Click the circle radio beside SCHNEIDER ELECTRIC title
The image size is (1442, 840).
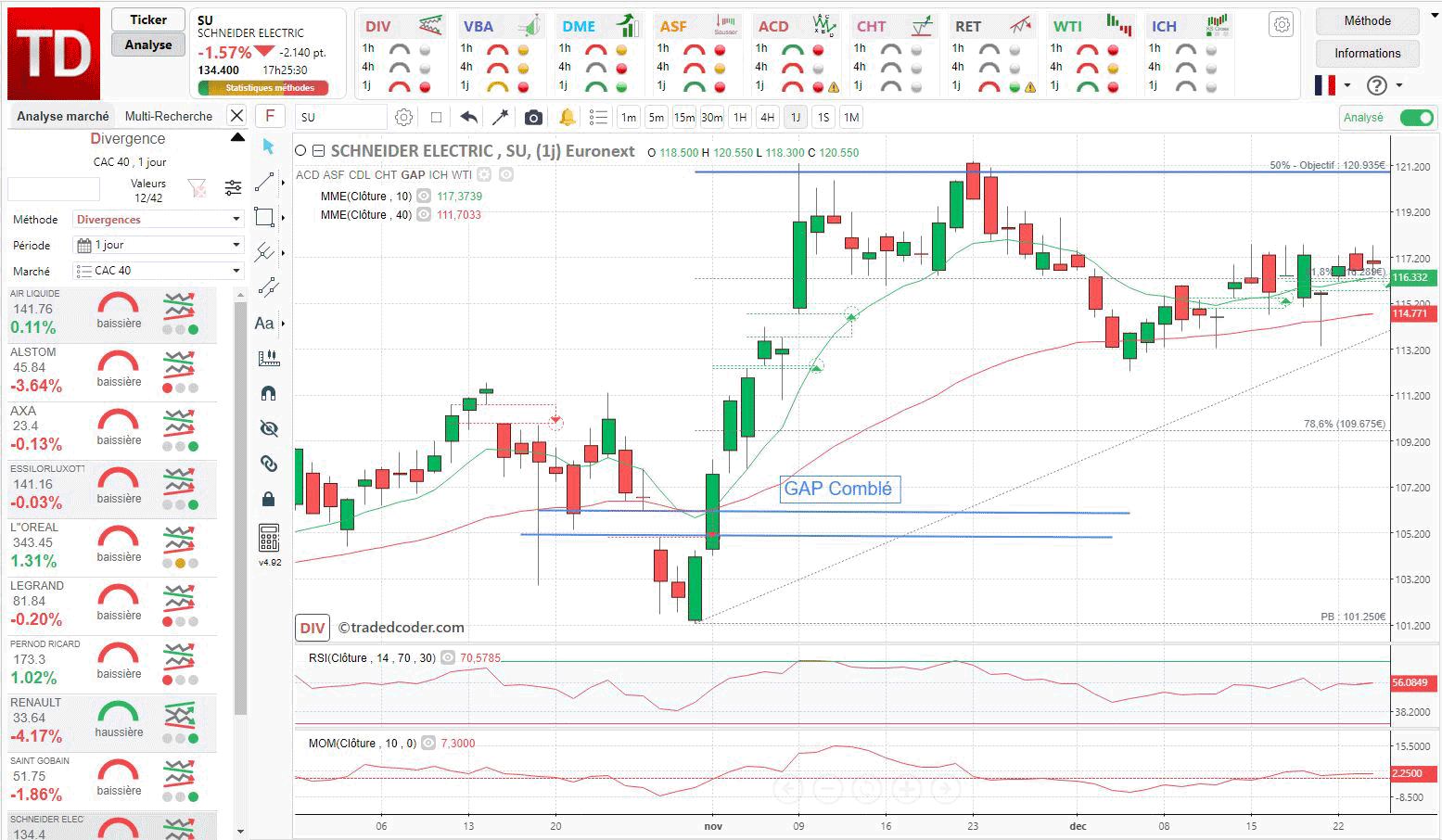tap(300, 151)
